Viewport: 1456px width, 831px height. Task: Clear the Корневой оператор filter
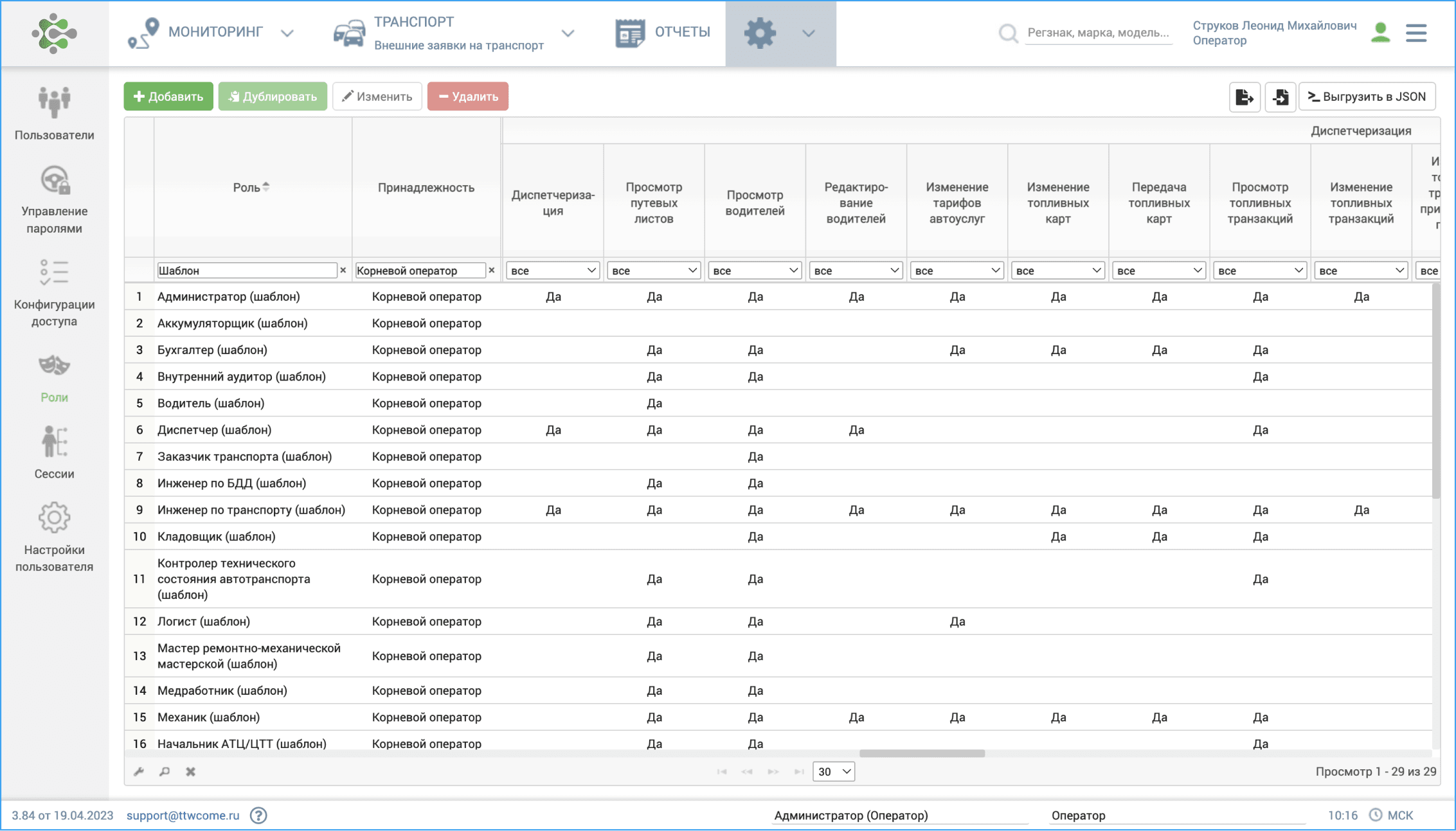492,271
